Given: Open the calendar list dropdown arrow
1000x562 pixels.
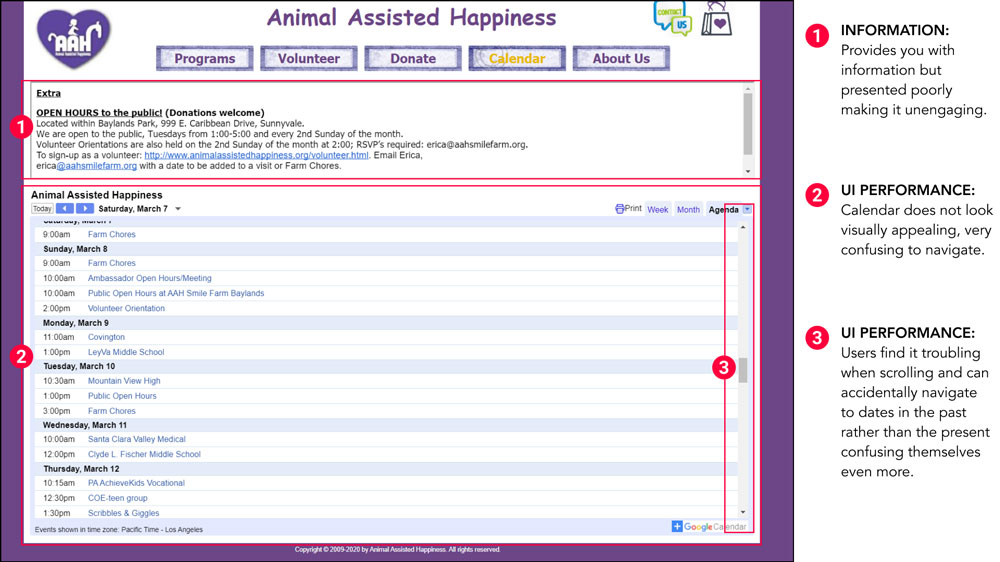Looking at the screenshot, I should click(747, 209).
